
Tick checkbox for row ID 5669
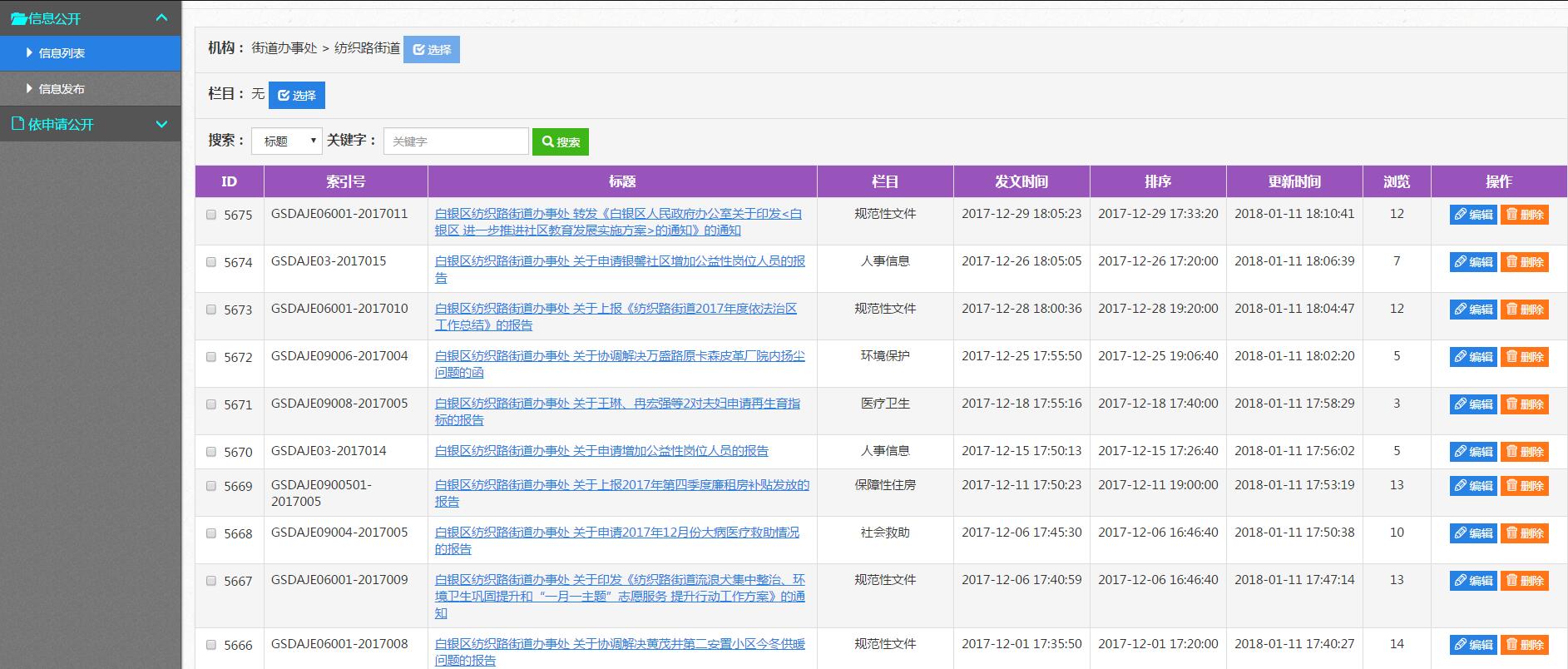click(211, 486)
